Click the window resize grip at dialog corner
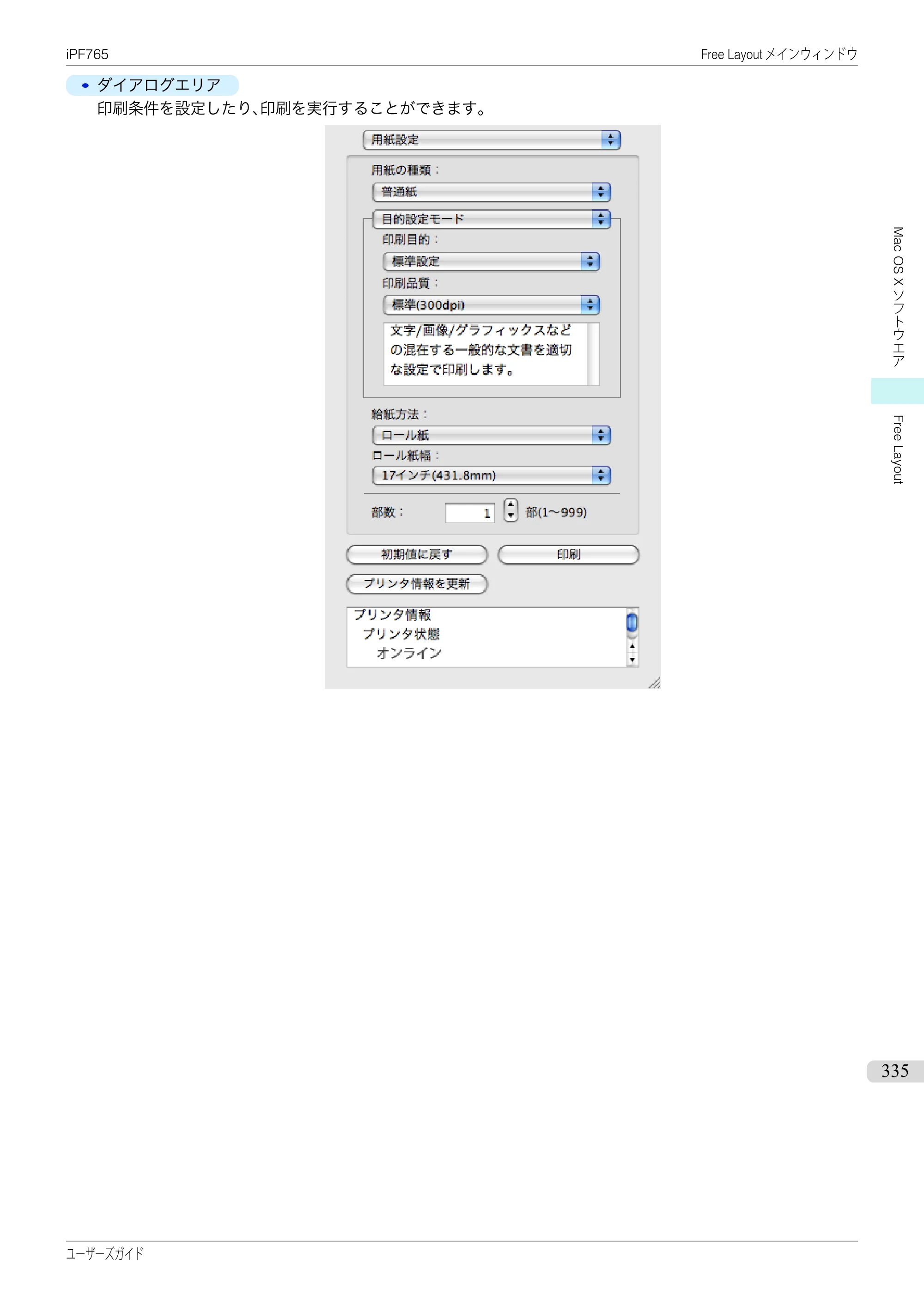 click(655, 683)
